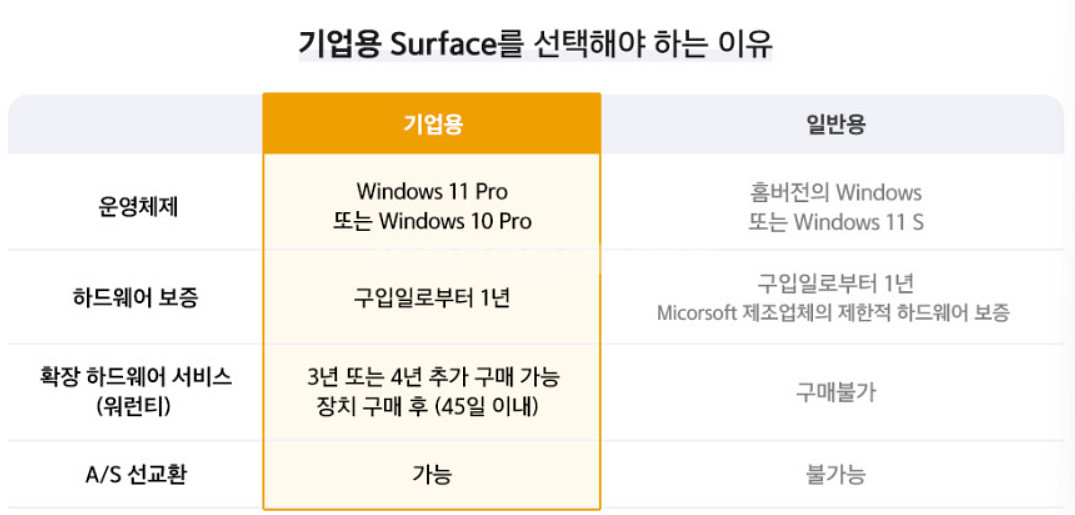Click the 일반용 column header
Image resolution: width=1075 pixels, height=515 pixels.
(835, 124)
